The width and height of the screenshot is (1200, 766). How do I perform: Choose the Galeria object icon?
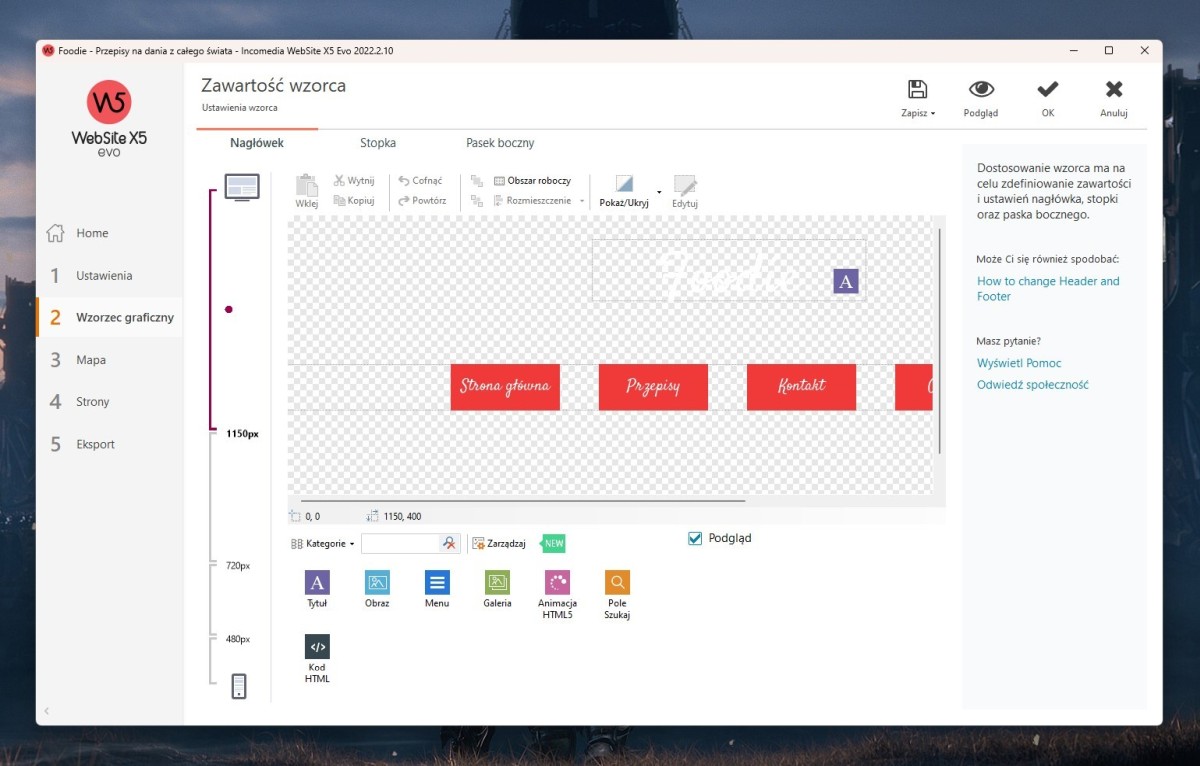pos(497,583)
